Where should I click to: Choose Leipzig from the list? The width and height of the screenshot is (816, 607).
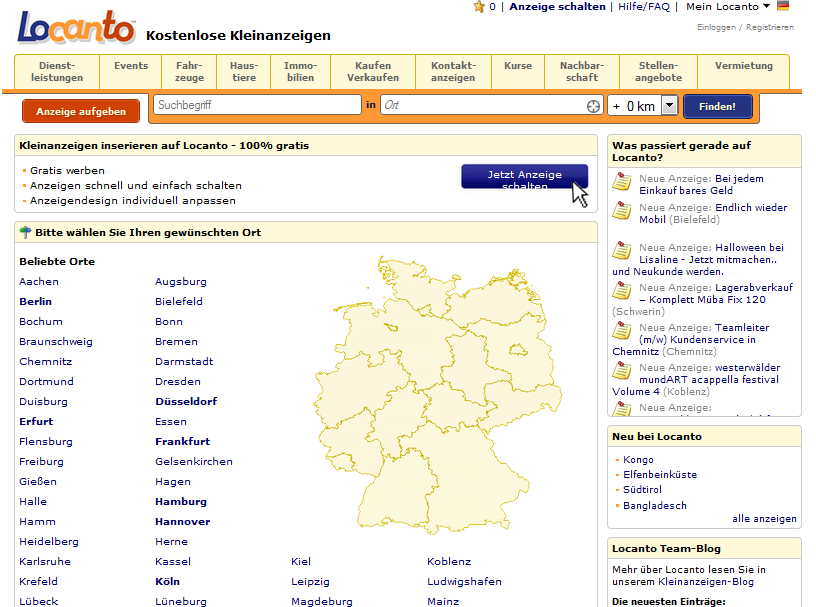pos(310,581)
